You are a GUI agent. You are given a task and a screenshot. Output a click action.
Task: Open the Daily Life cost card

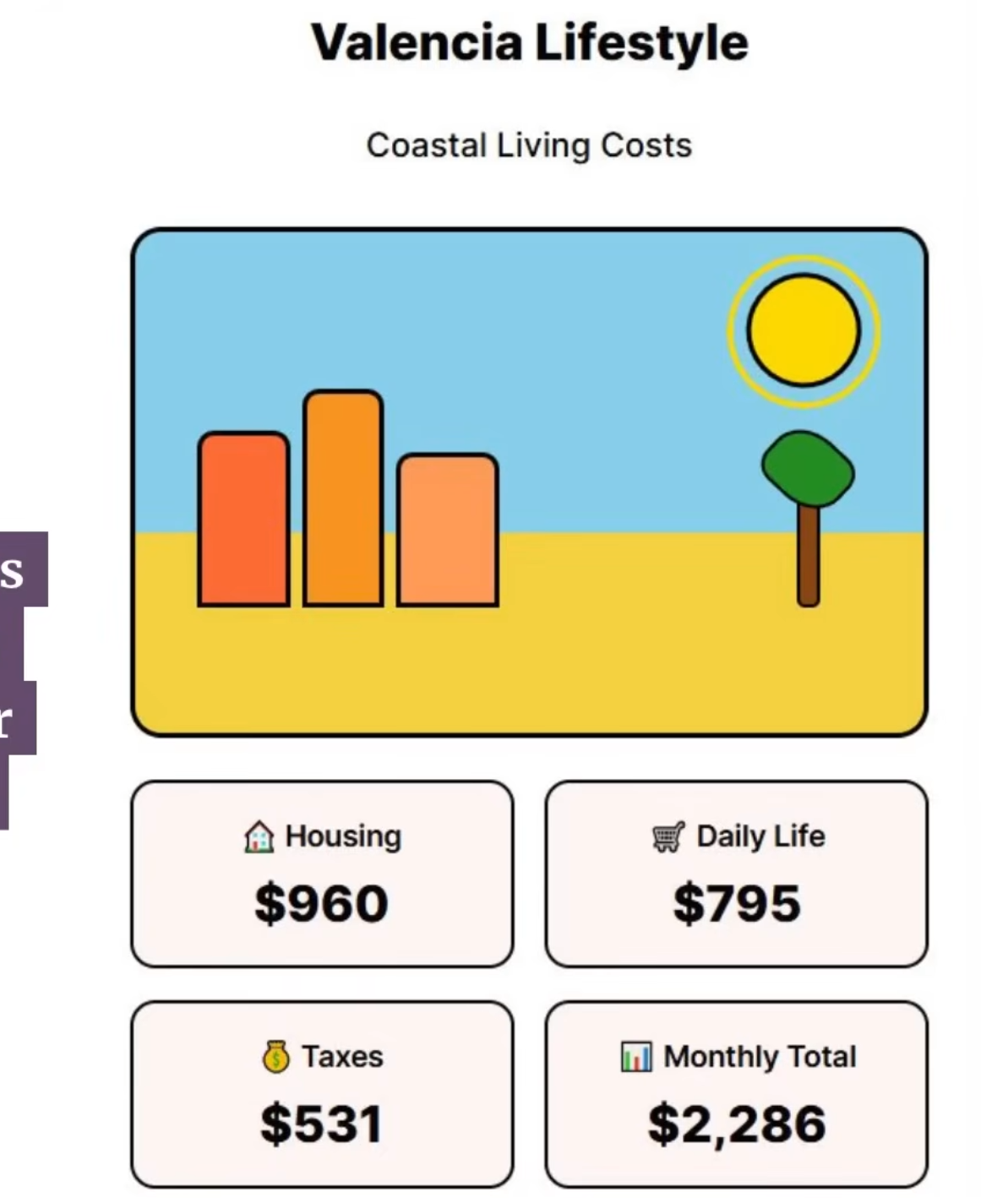point(736,874)
